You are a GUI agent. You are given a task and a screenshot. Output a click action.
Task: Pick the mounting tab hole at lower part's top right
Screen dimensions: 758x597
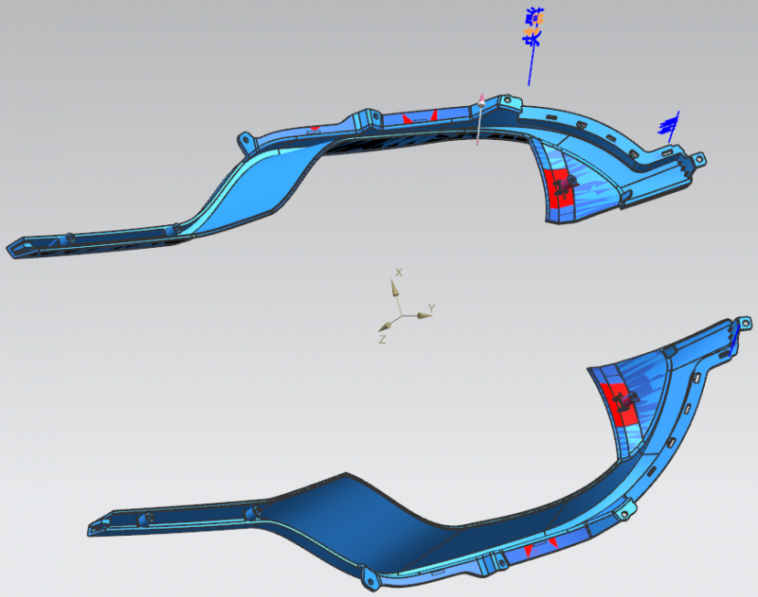coord(745,323)
